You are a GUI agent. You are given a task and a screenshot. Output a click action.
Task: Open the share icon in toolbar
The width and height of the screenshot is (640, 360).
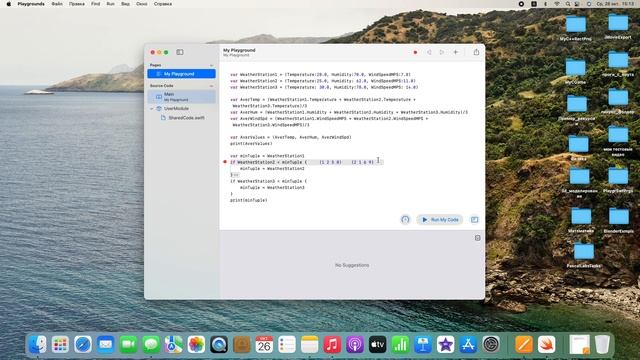pyautogui.click(x=476, y=52)
